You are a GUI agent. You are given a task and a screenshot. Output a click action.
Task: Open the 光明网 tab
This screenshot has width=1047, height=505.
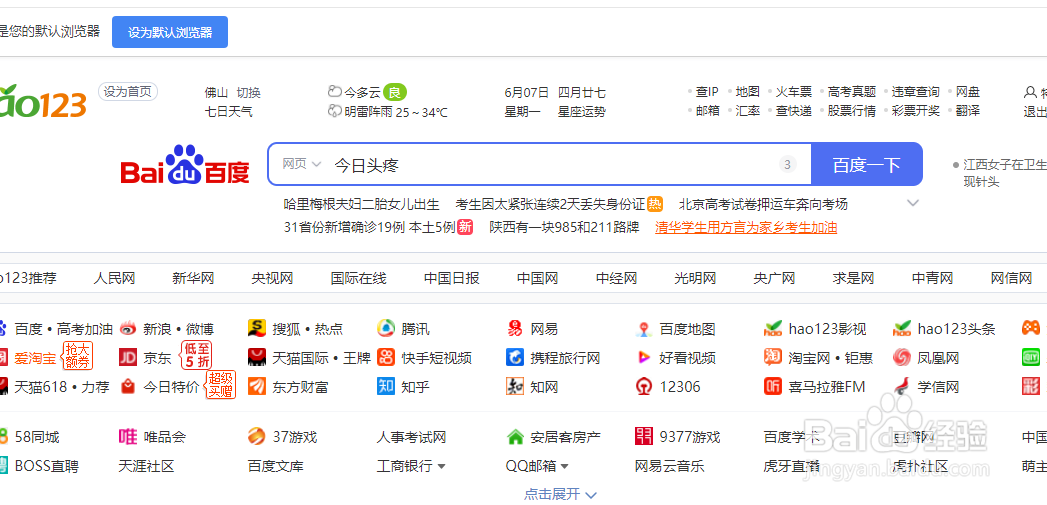[695, 279]
